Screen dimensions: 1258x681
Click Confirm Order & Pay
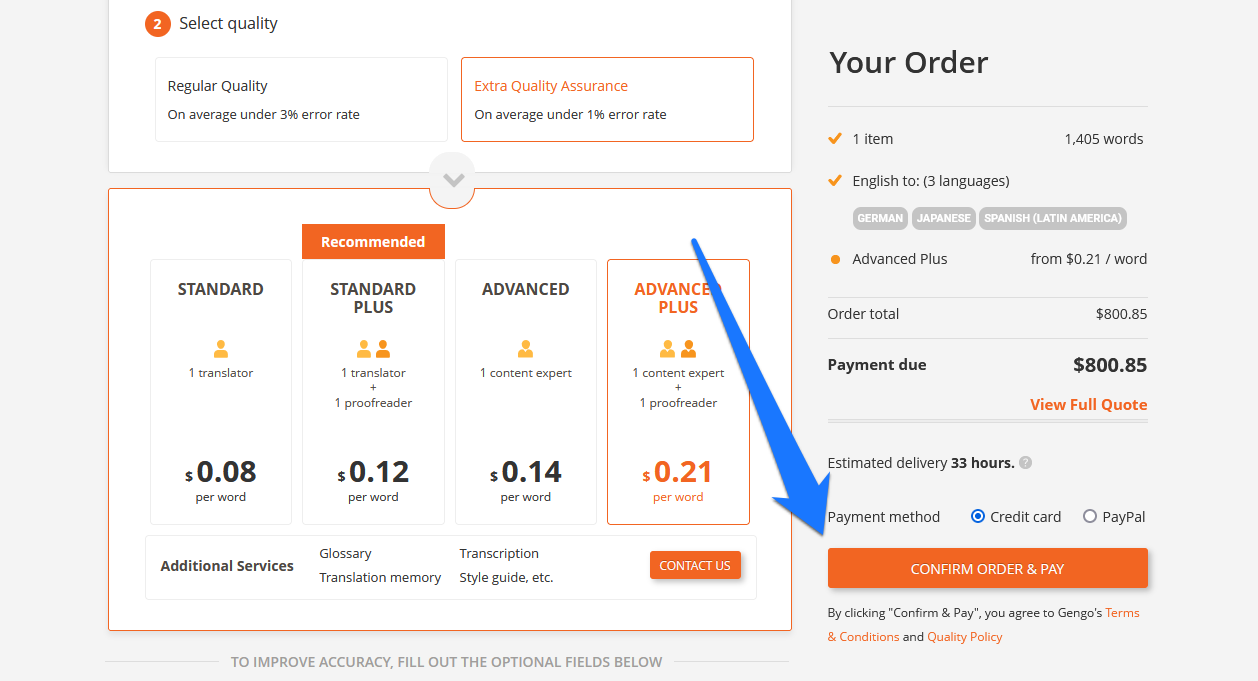point(987,568)
